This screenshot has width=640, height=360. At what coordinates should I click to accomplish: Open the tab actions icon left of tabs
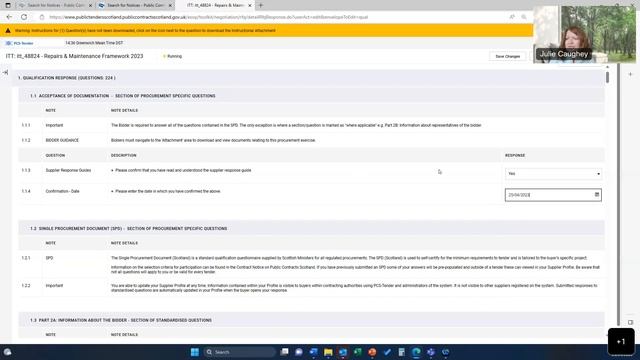click(8, 5)
